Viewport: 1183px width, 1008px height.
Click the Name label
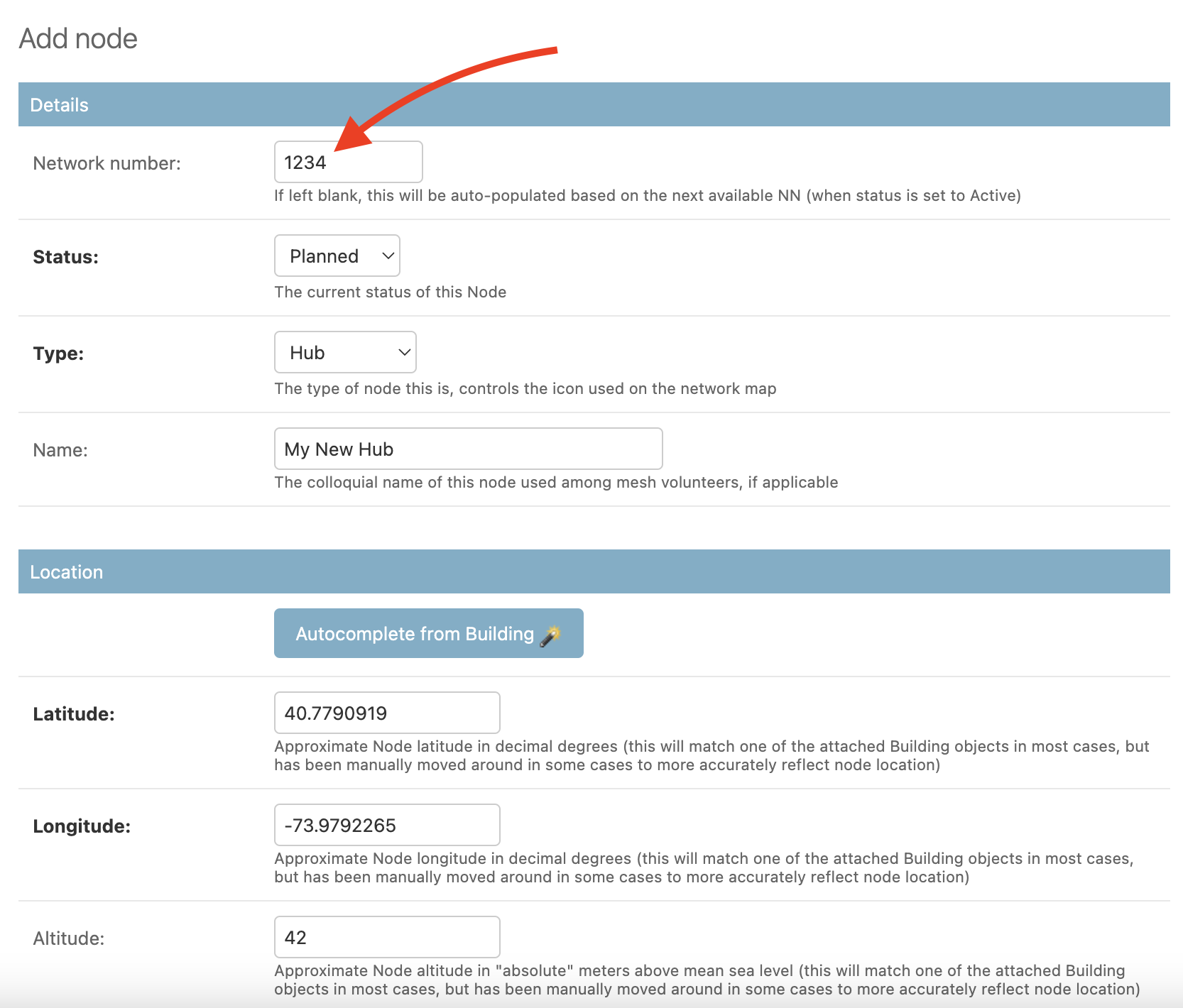(x=60, y=450)
